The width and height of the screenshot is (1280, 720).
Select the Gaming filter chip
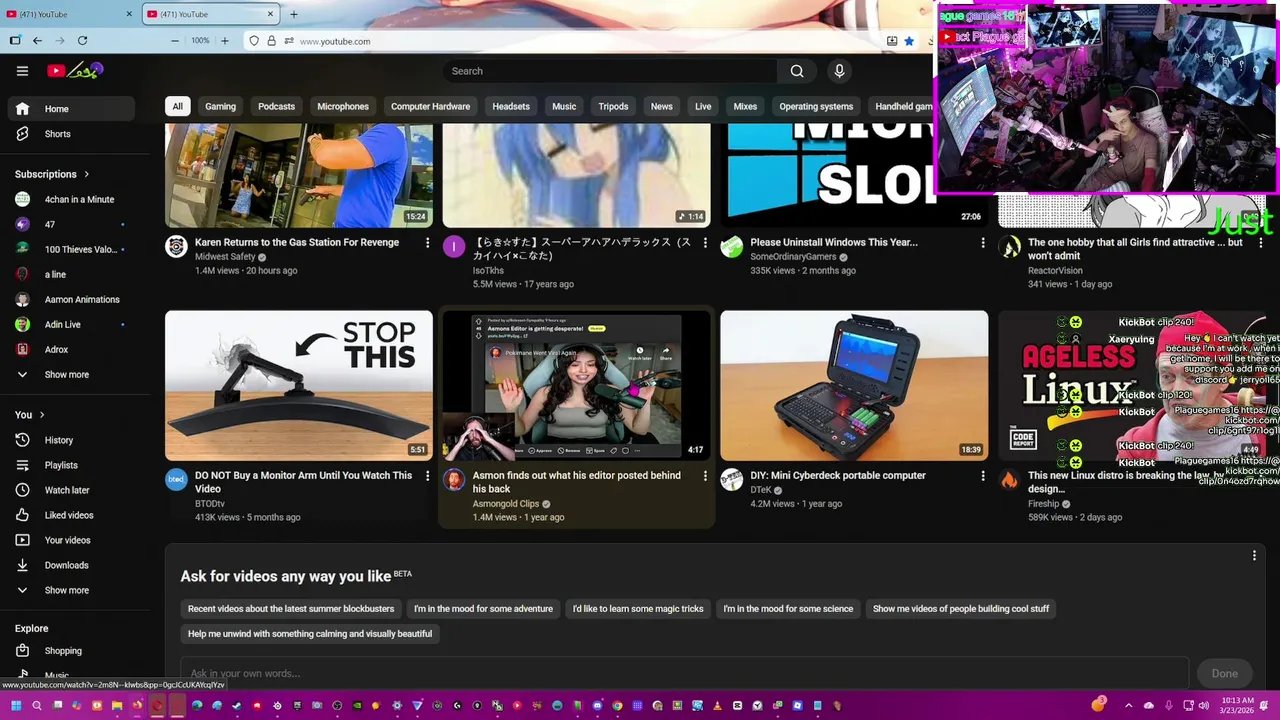coord(220,107)
